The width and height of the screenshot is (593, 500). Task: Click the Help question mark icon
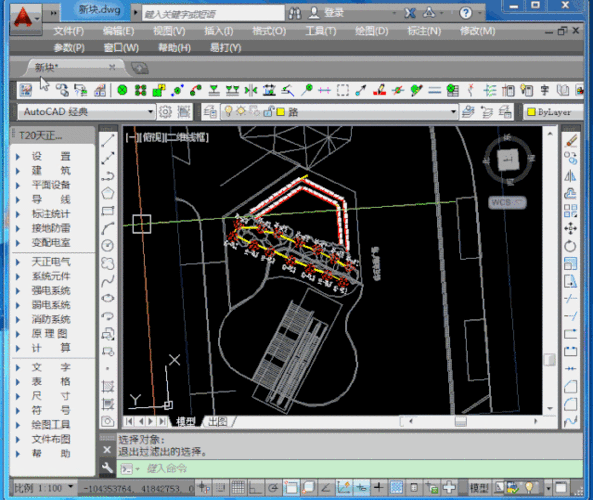[466, 13]
